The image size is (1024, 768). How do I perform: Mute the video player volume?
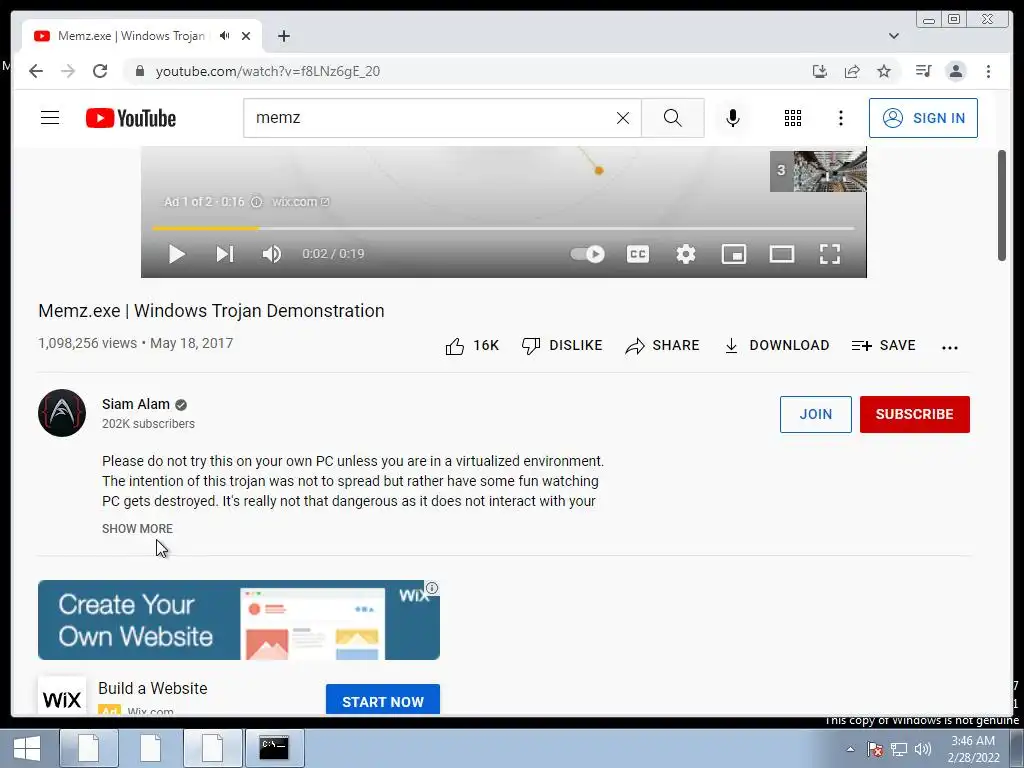272,254
